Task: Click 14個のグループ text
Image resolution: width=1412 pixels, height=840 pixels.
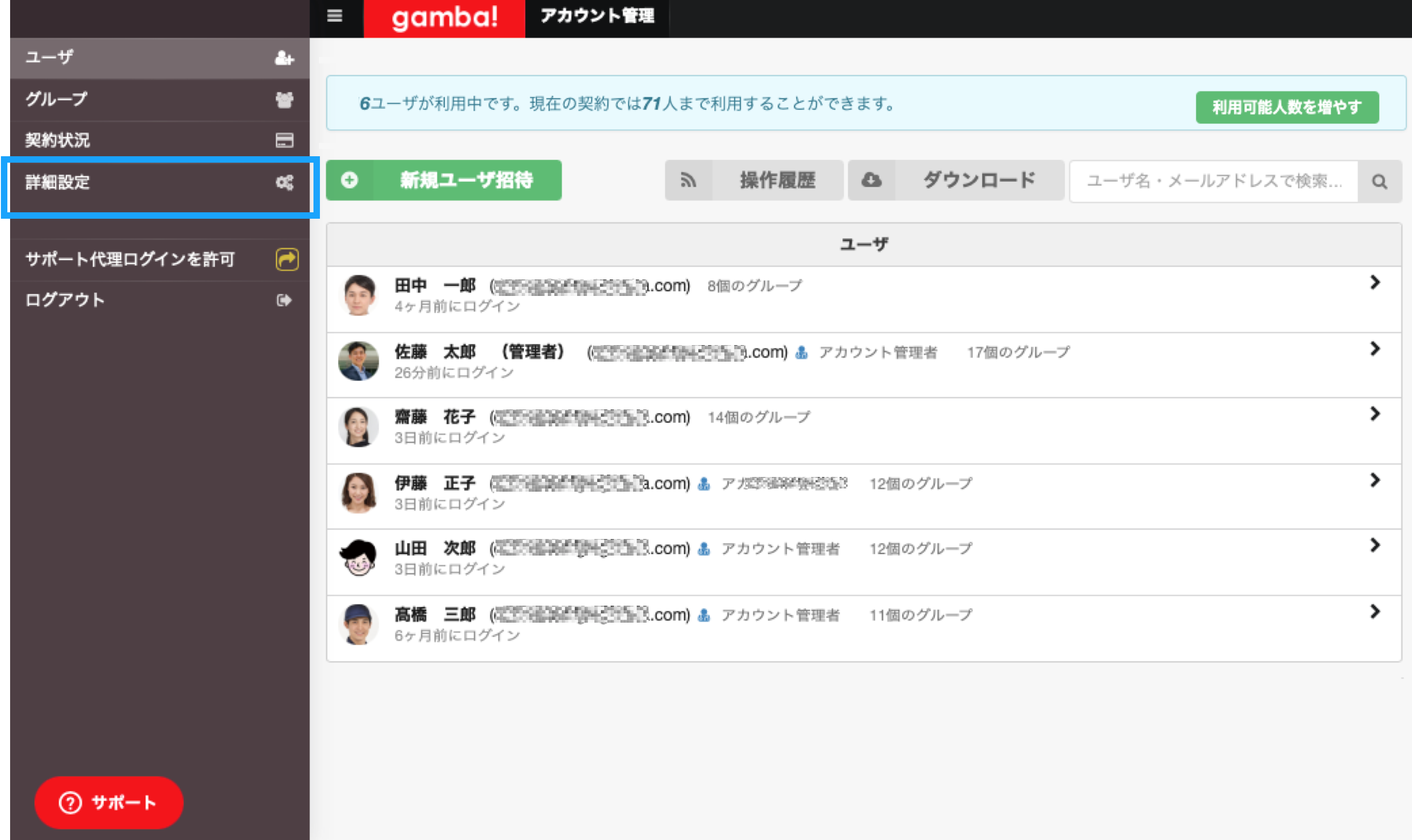Action: [x=759, y=417]
